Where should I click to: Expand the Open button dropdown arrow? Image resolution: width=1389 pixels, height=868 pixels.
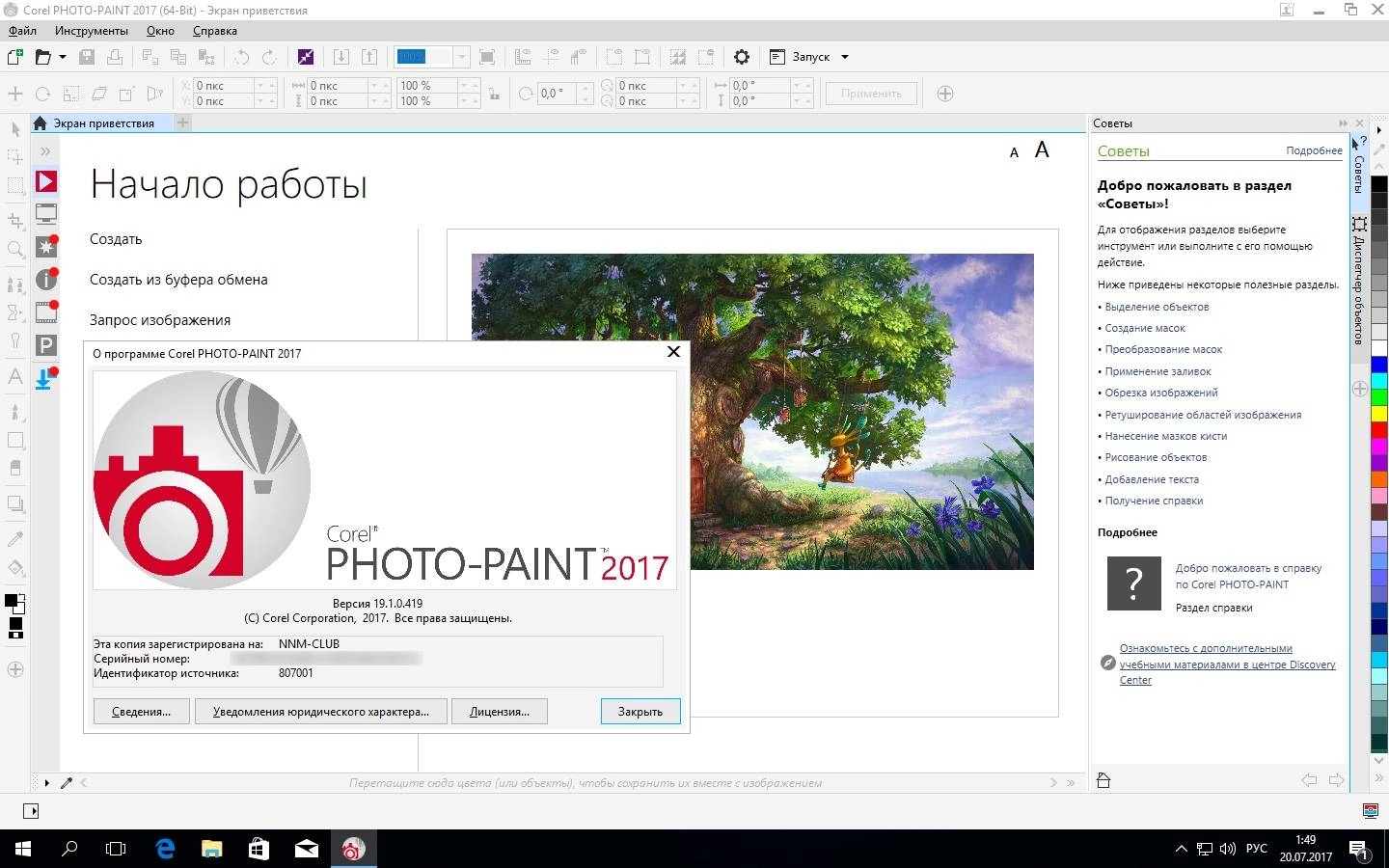(63, 57)
